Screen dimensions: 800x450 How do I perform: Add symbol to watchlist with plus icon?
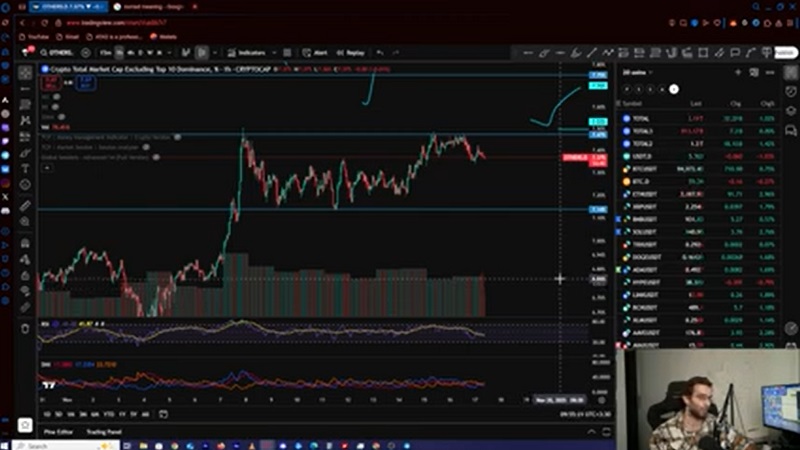point(738,72)
